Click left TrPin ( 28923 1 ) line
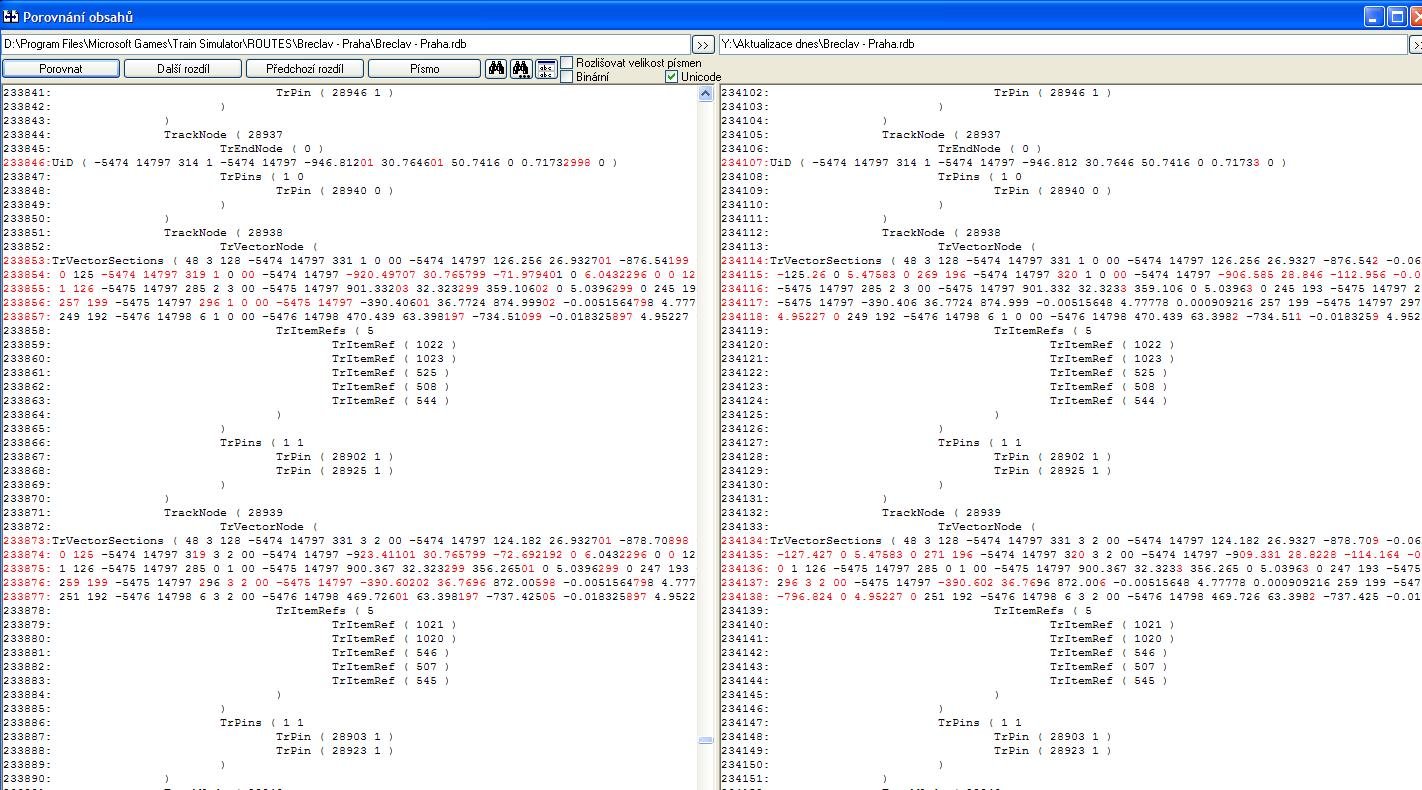 coord(335,751)
